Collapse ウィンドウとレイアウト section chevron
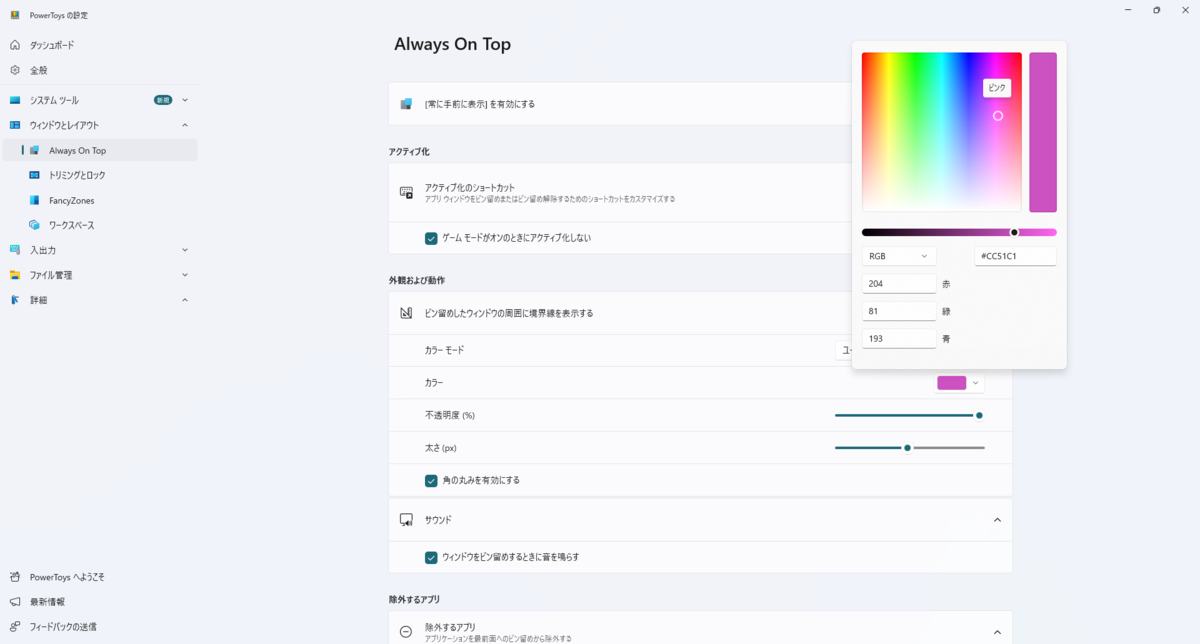The image size is (1200, 644). click(185, 125)
